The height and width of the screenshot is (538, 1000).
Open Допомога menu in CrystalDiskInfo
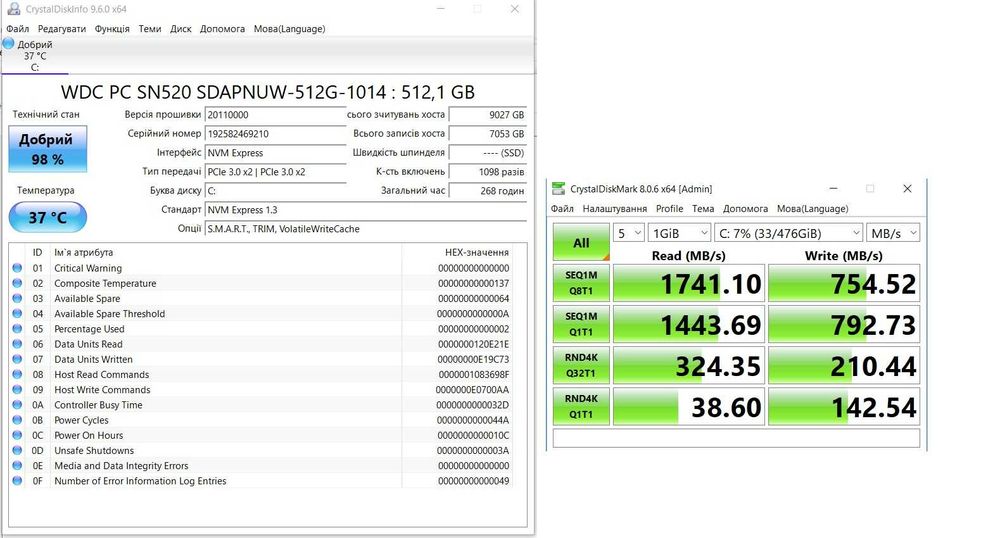point(223,29)
